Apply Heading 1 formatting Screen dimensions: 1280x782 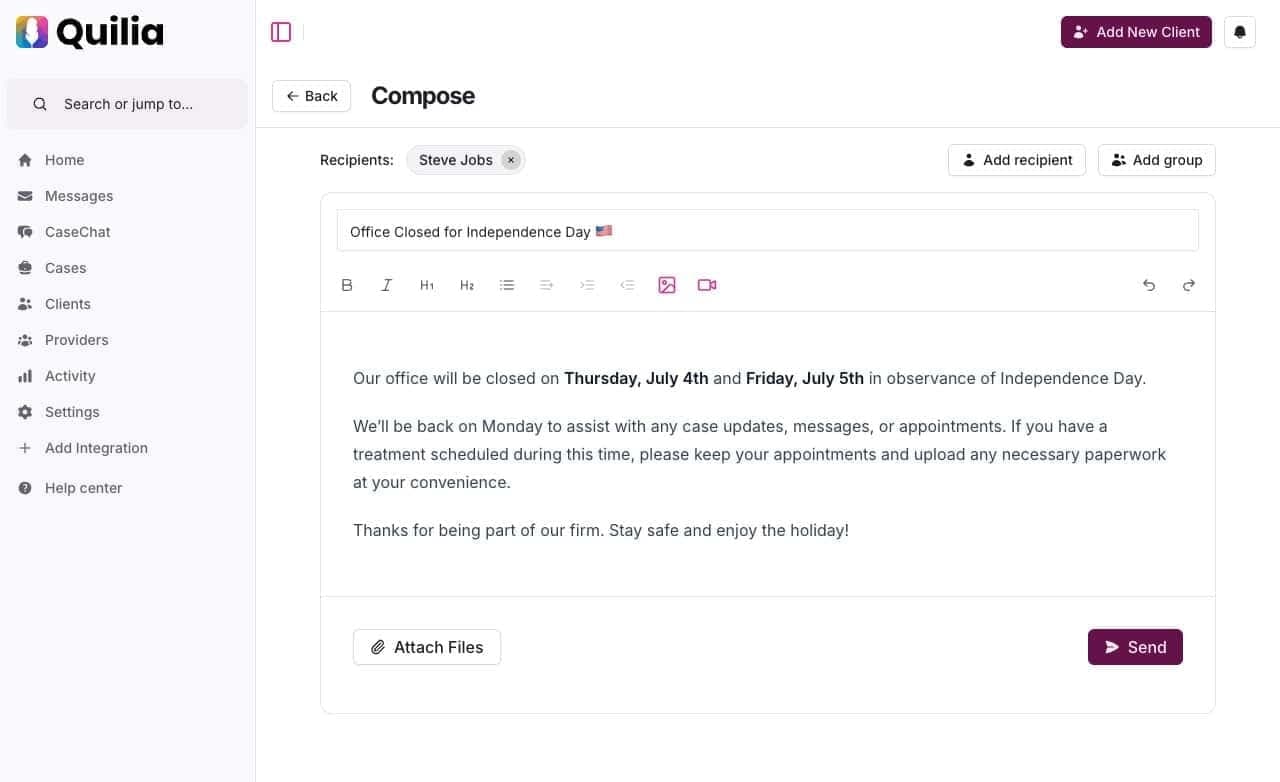[427, 285]
